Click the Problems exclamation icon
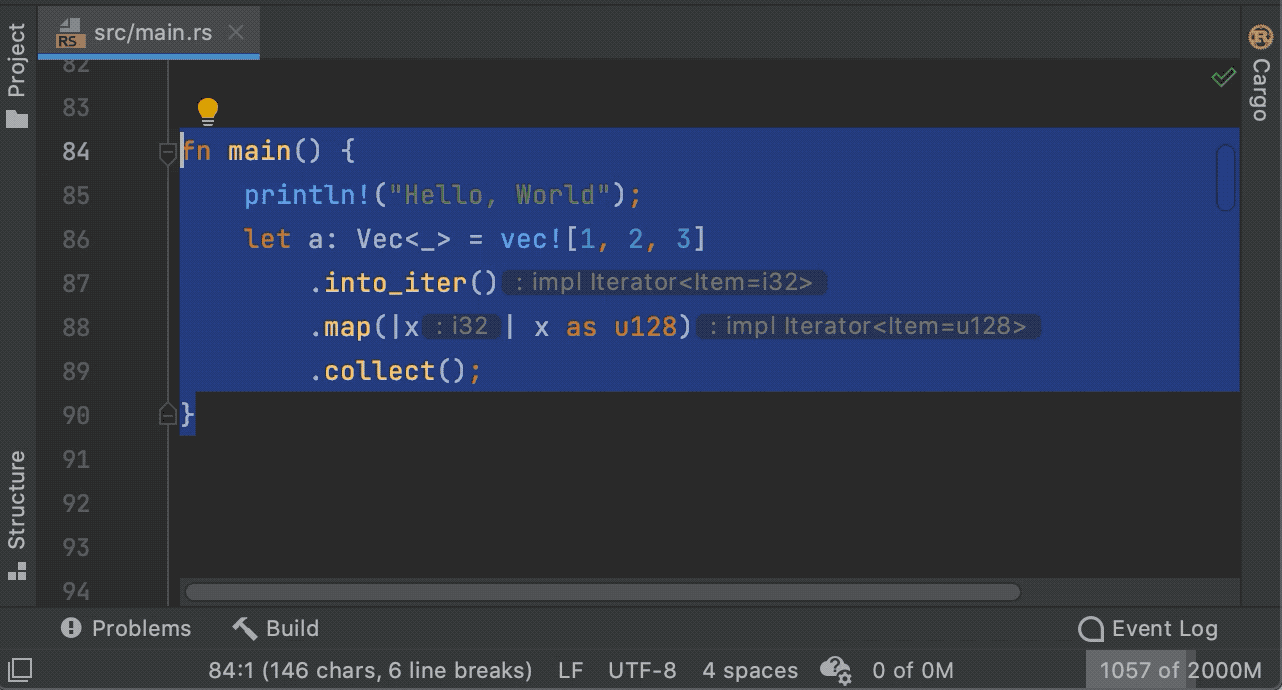This screenshot has width=1282, height=690. [69, 628]
